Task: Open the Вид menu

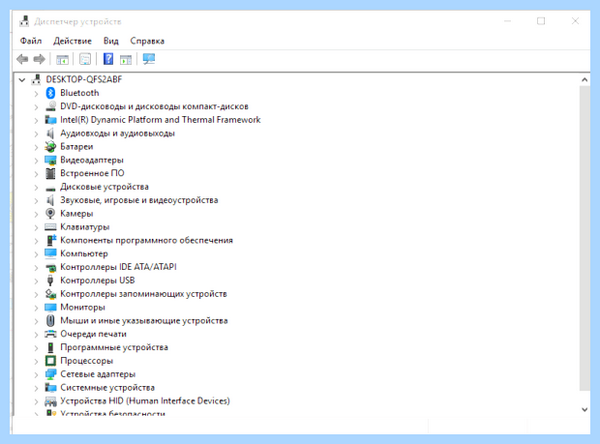Action: (x=111, y=41)
